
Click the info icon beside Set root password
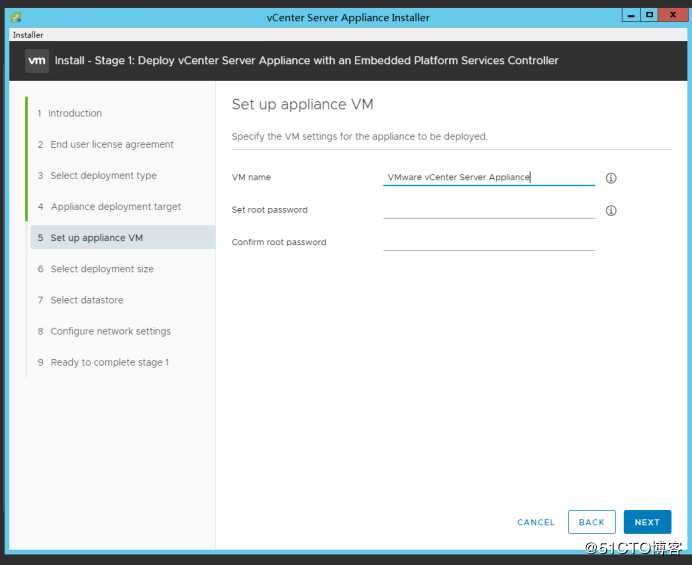611,211
